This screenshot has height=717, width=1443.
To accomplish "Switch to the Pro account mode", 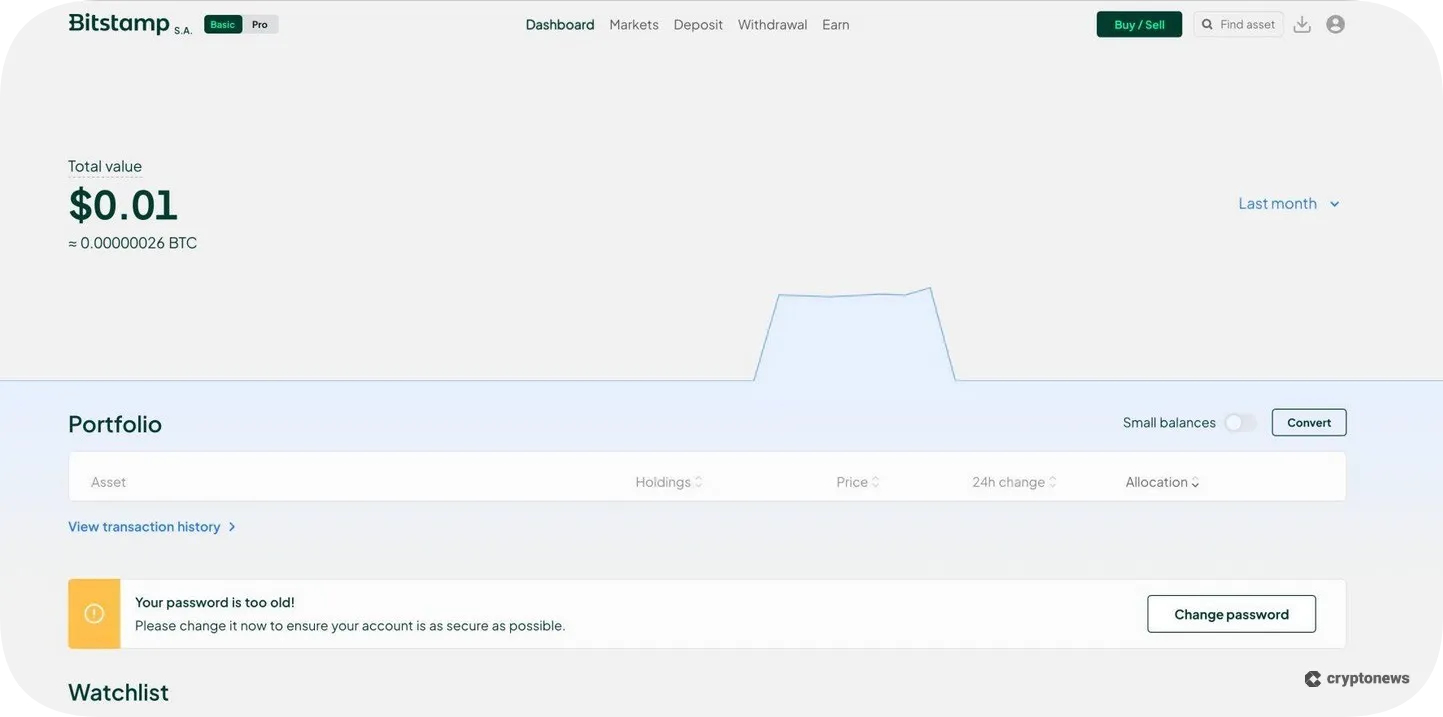I will [258, 23].
